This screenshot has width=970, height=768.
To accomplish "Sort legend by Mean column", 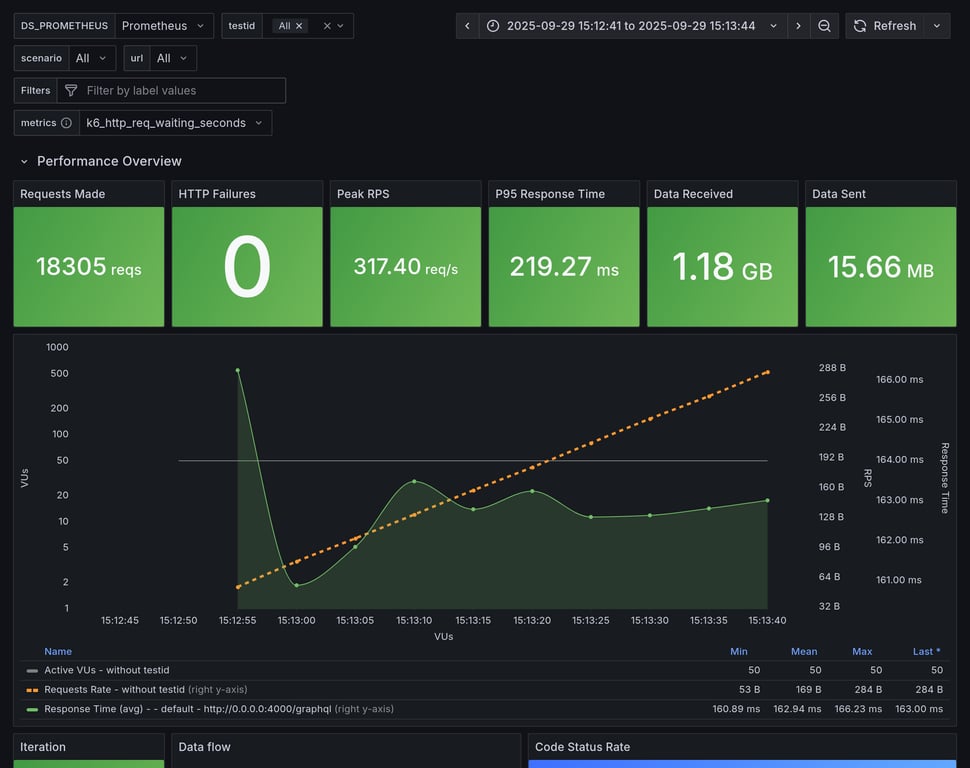I will coord(804,651).
